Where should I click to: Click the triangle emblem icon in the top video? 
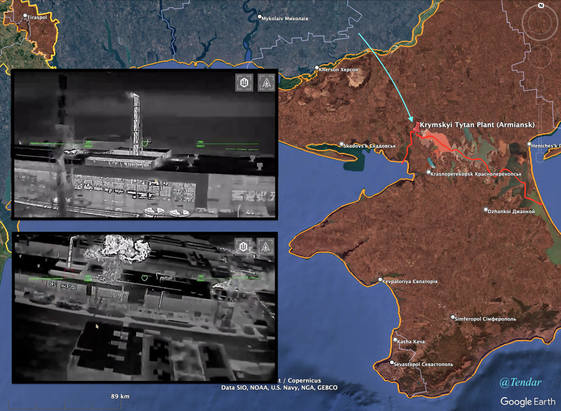pyautogui.click(x=267, y=83)
